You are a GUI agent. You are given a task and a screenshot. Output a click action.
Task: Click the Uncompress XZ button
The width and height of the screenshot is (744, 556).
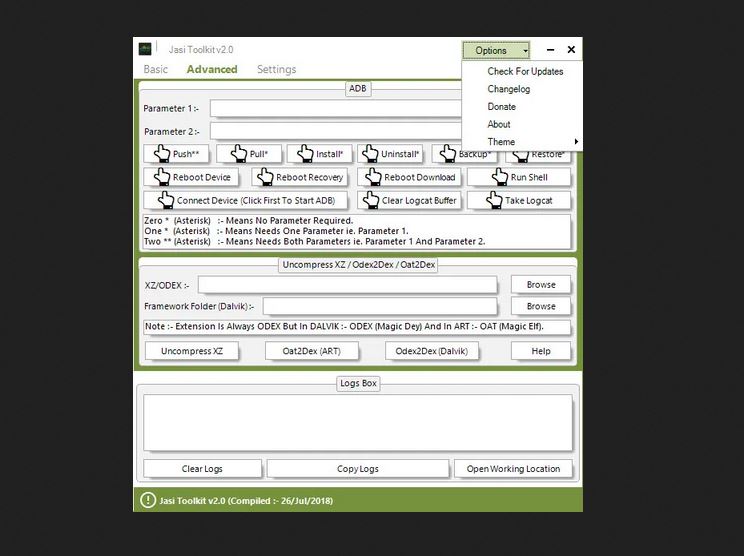192,351
